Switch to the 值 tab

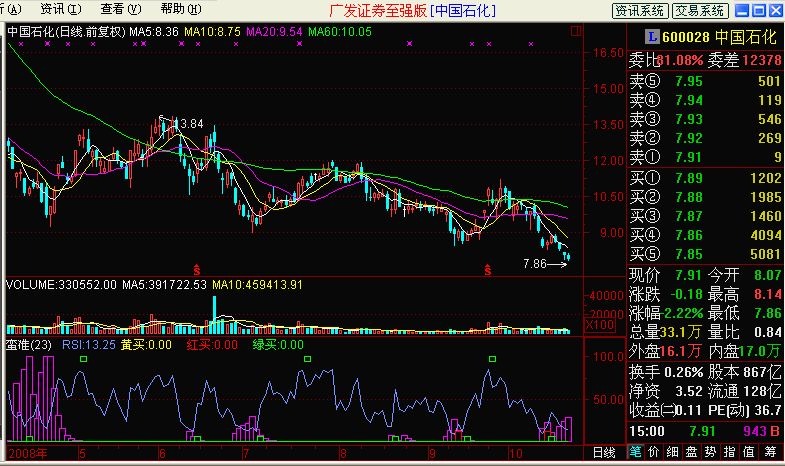coord(748,452)
